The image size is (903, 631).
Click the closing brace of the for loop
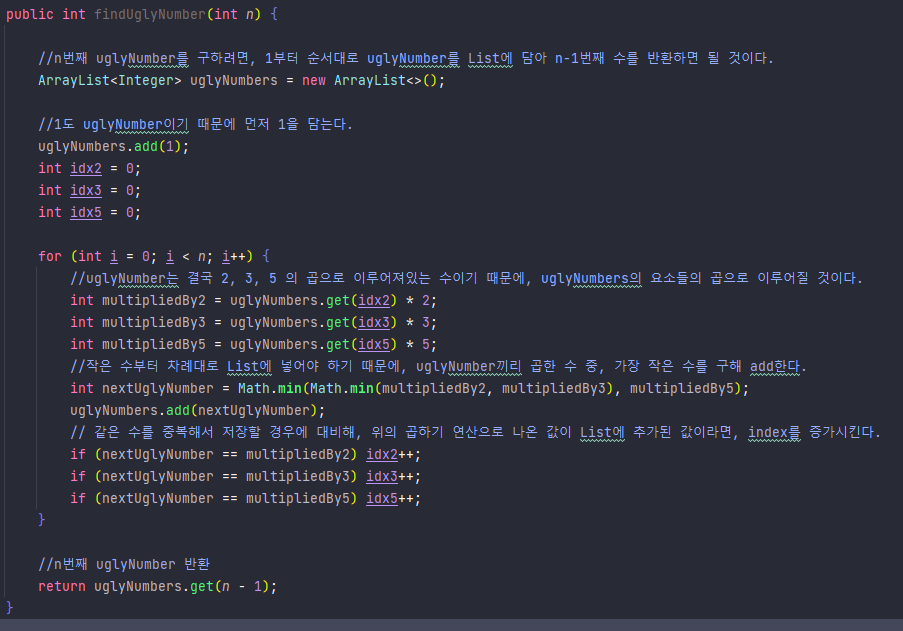pos(41,520)
